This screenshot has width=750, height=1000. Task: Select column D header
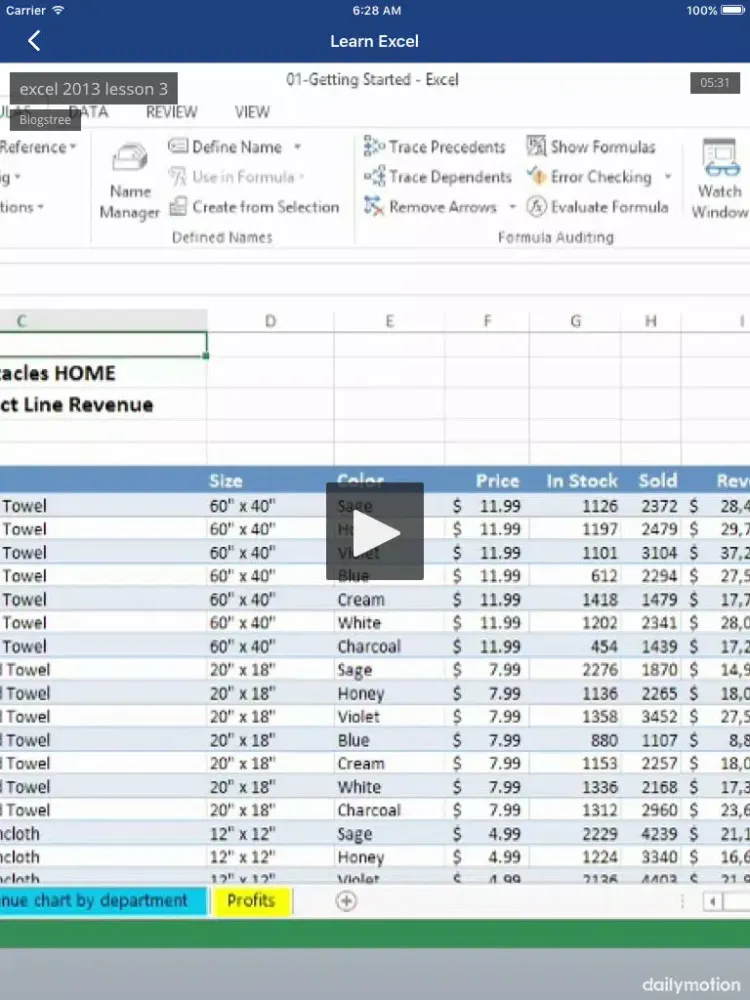[x=270, y=321]
